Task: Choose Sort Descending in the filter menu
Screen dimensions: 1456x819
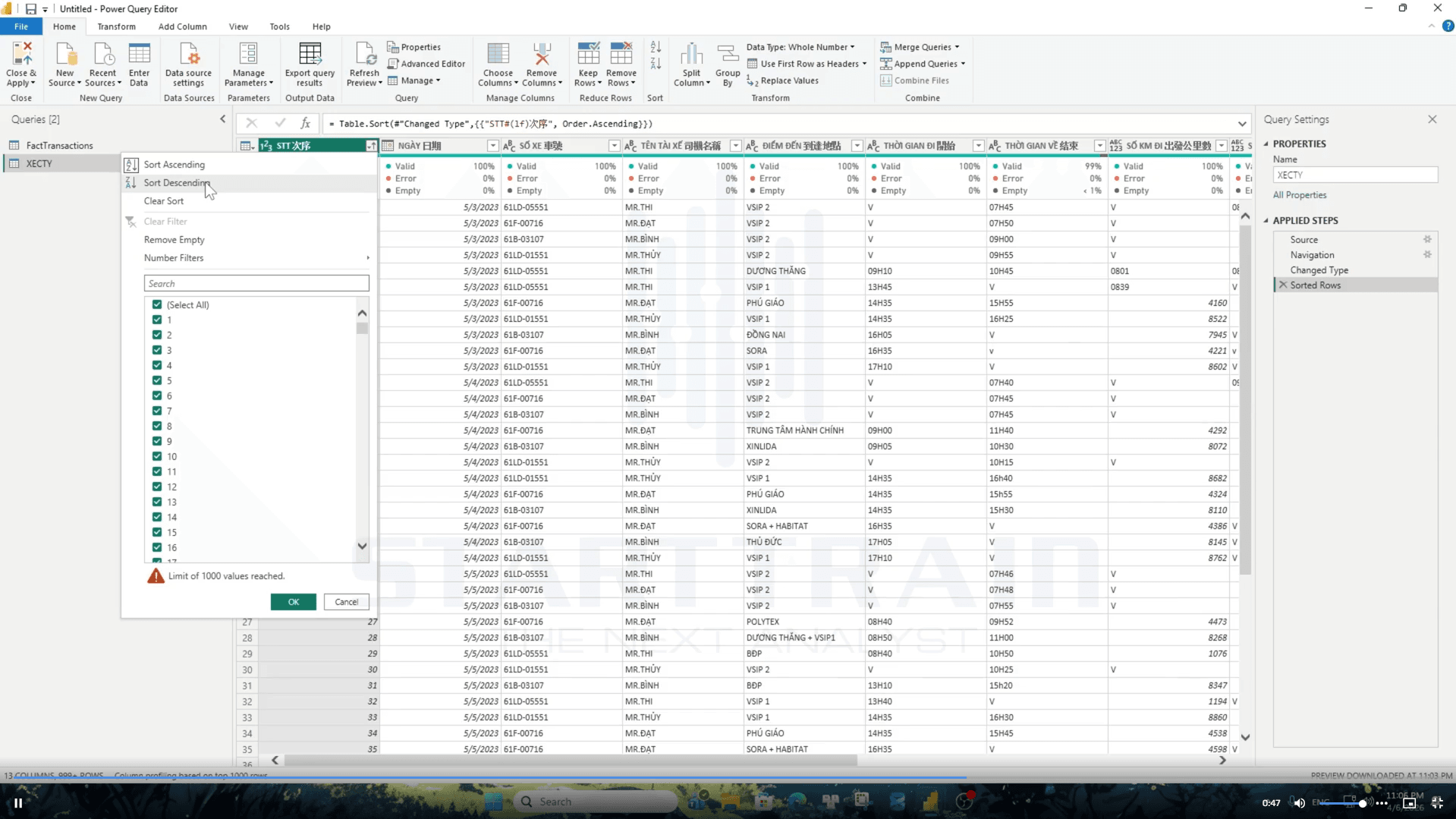Action: [249, 183]
